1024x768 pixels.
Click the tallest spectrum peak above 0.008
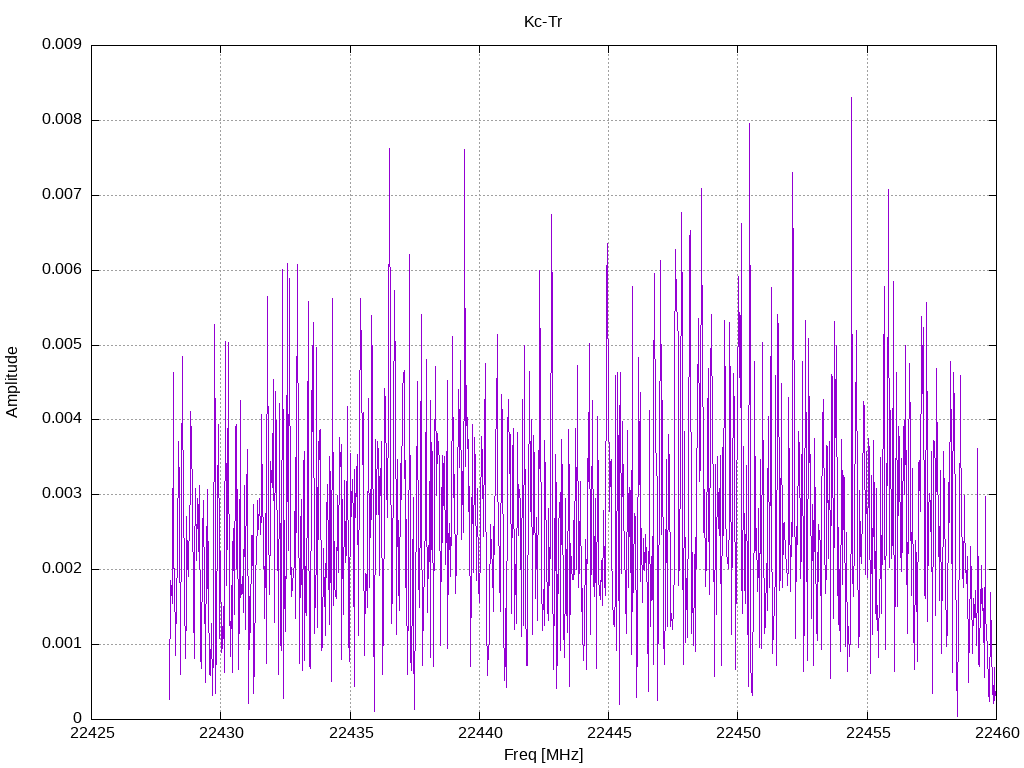(x=852, y=99)
